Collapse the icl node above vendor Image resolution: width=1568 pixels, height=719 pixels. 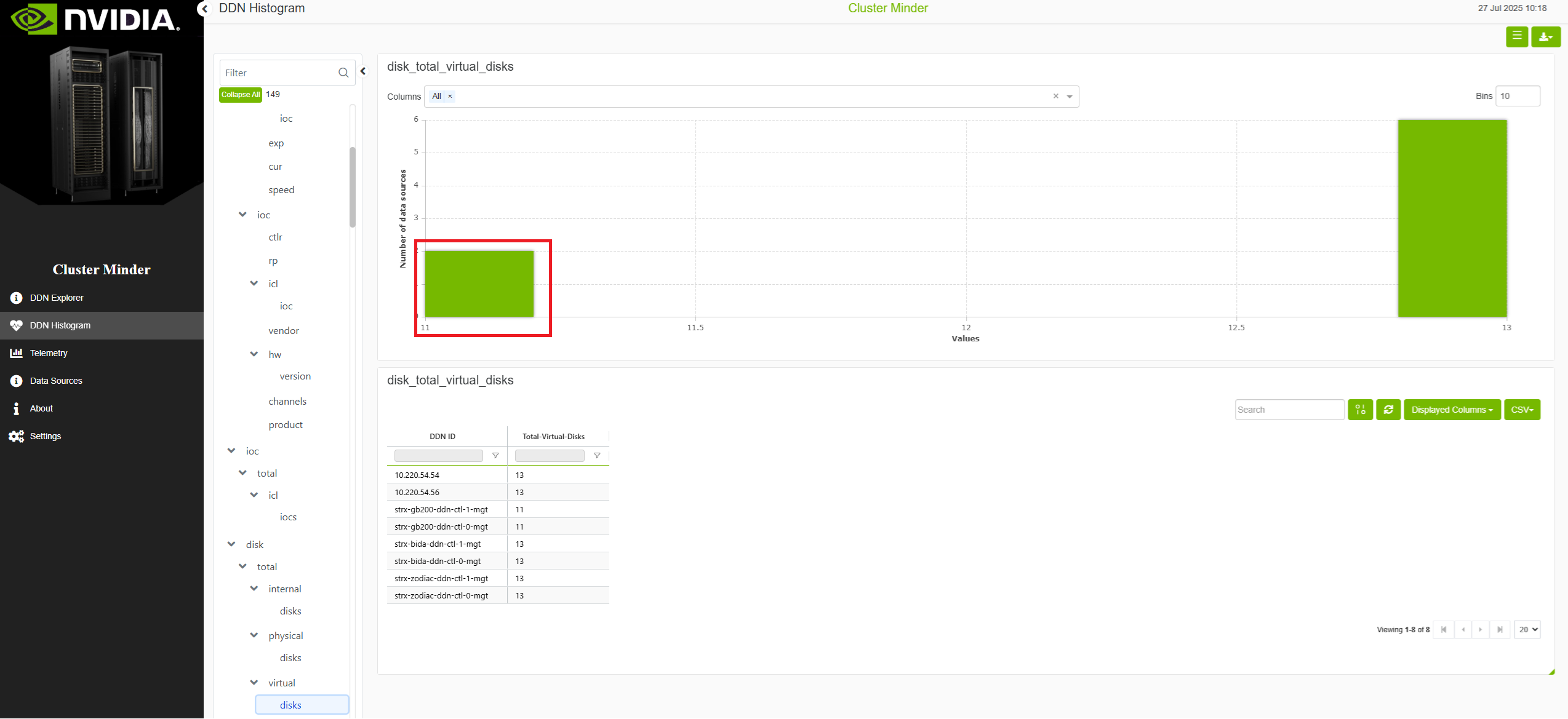pyautogui.click(x=254, y=284)
